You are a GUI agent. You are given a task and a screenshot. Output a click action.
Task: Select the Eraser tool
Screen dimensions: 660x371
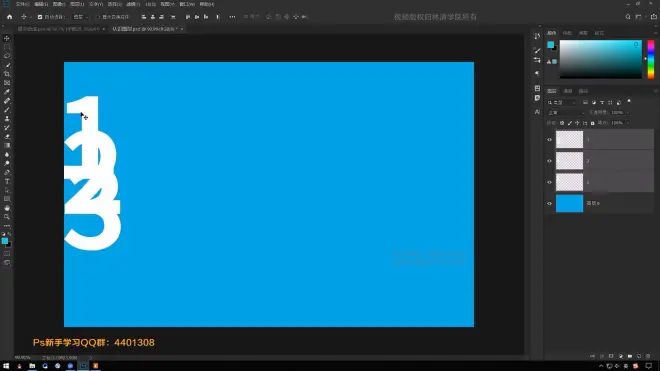click(x=7, y=137)
